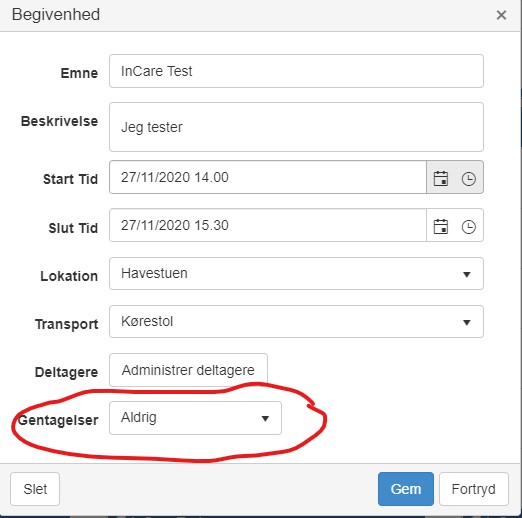The height and width of the screenshot is (518, 522).
Task: Open the Slut Tid clock time picker
Action: (x=468, y=227)
